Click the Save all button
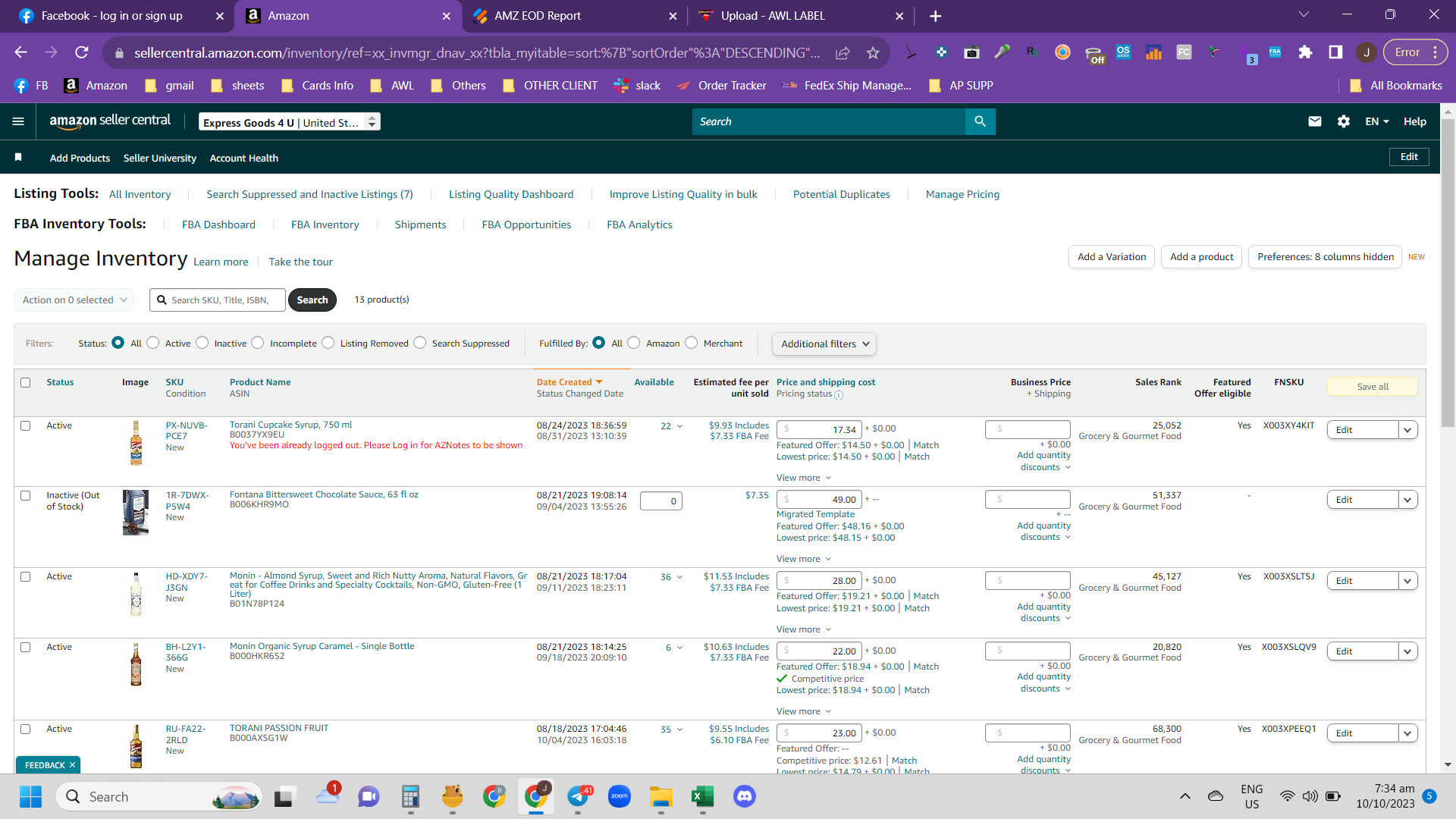 tap(1373, 387)
